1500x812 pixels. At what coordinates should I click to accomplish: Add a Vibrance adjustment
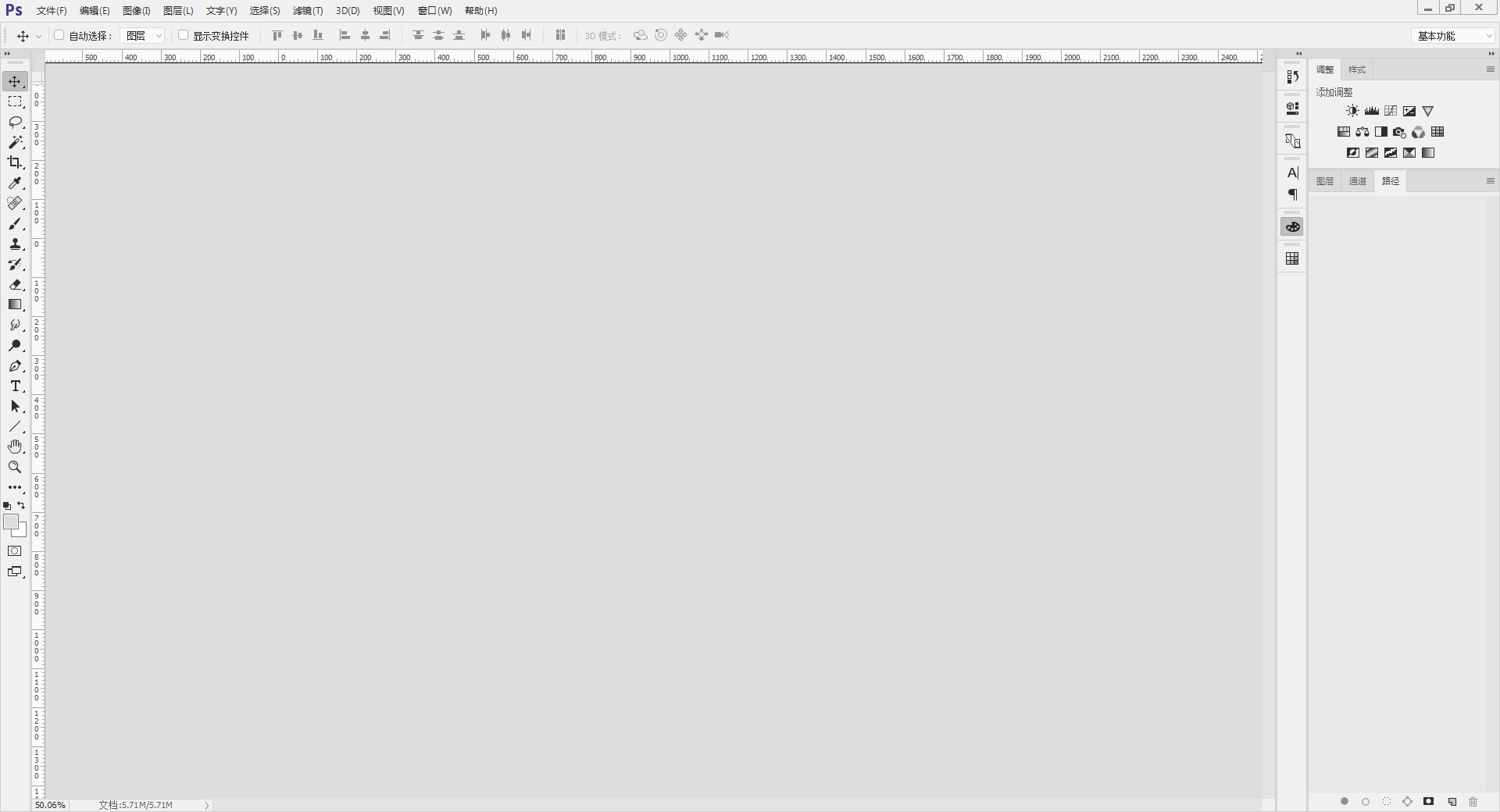[x=1427, y=111]
